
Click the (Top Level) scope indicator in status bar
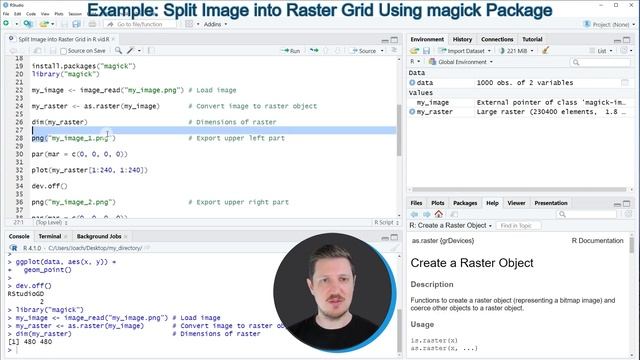click(x=52, y=222)
